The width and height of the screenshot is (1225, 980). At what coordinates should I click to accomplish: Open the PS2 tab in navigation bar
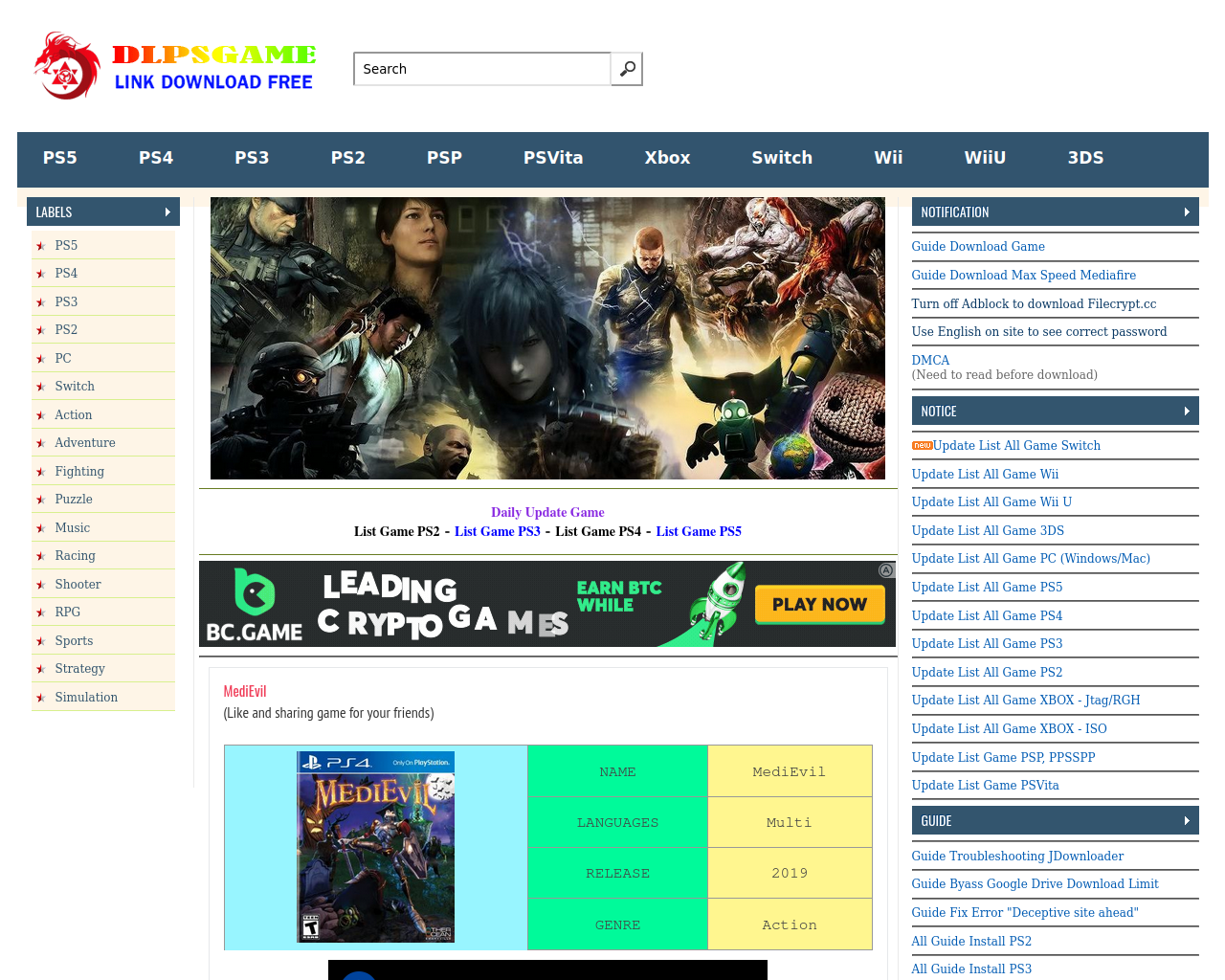[348, 158]
